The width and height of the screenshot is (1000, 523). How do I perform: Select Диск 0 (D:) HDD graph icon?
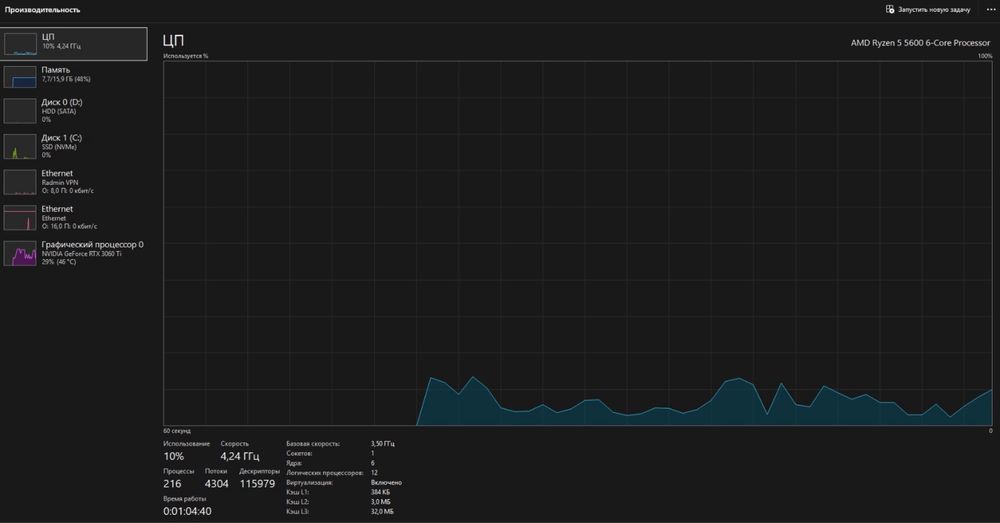[x=20, y=111]
